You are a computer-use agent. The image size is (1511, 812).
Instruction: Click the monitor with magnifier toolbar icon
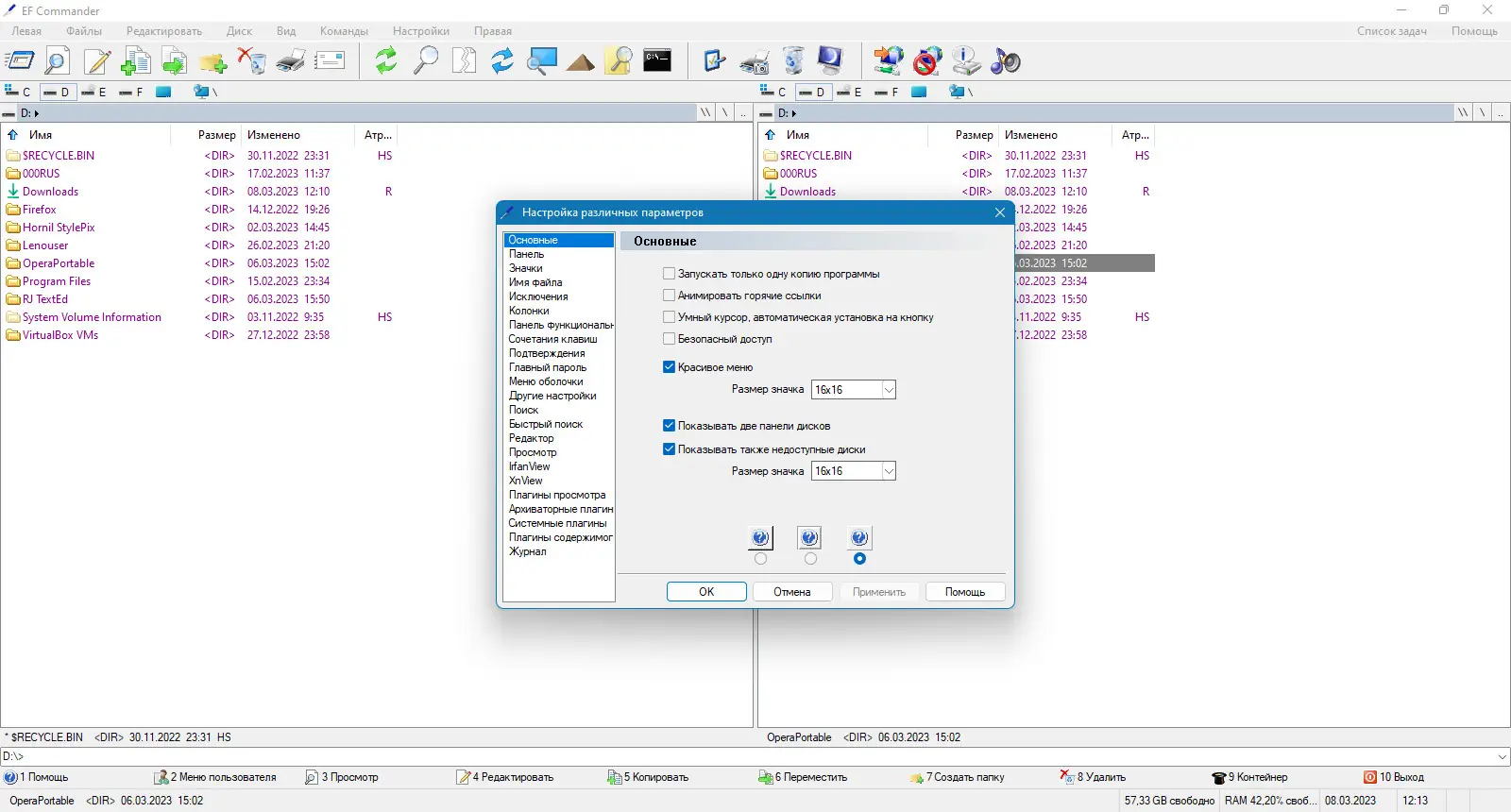(541, 61)
